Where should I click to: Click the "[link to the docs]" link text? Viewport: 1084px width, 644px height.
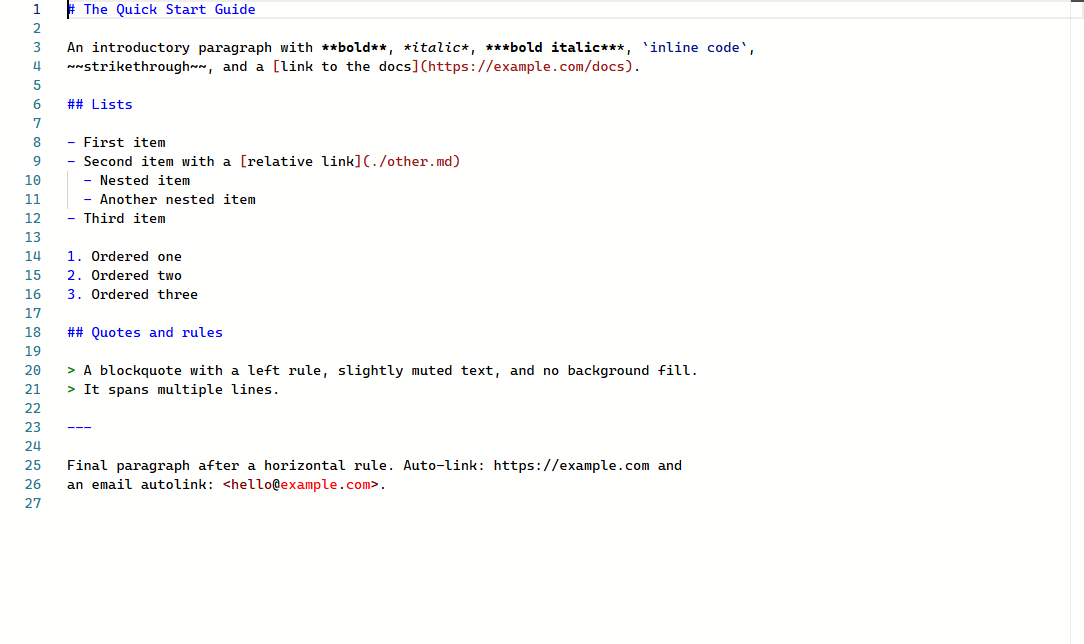pos(346,67)
